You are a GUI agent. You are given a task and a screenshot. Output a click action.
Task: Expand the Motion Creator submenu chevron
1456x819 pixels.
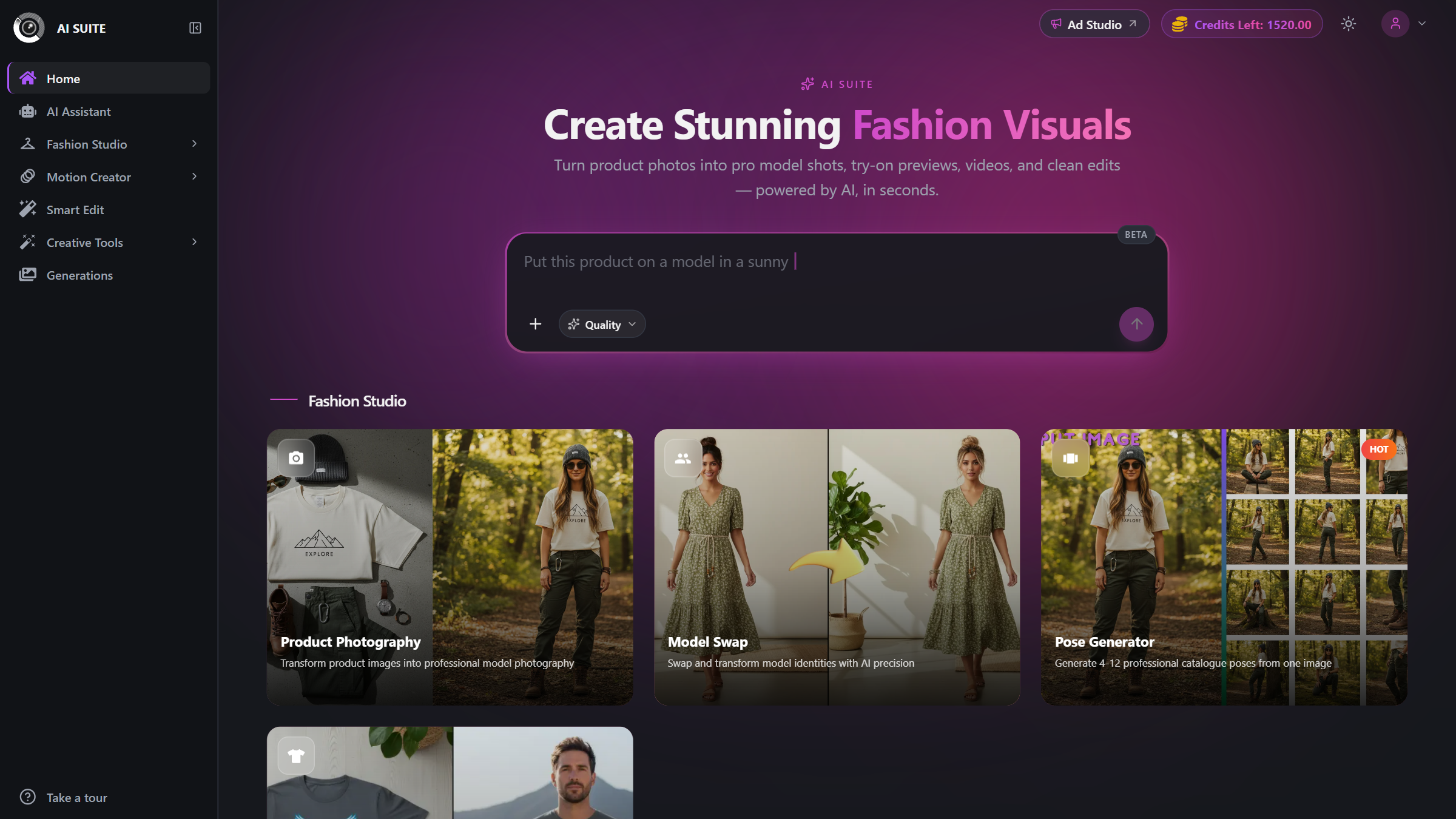tap(194, 177)
